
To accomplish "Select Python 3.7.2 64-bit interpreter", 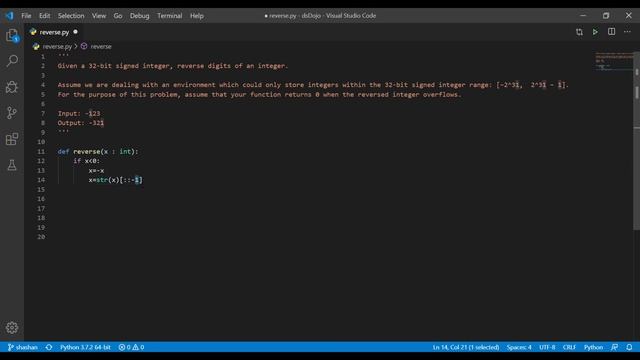I will [x=85, y=347].
